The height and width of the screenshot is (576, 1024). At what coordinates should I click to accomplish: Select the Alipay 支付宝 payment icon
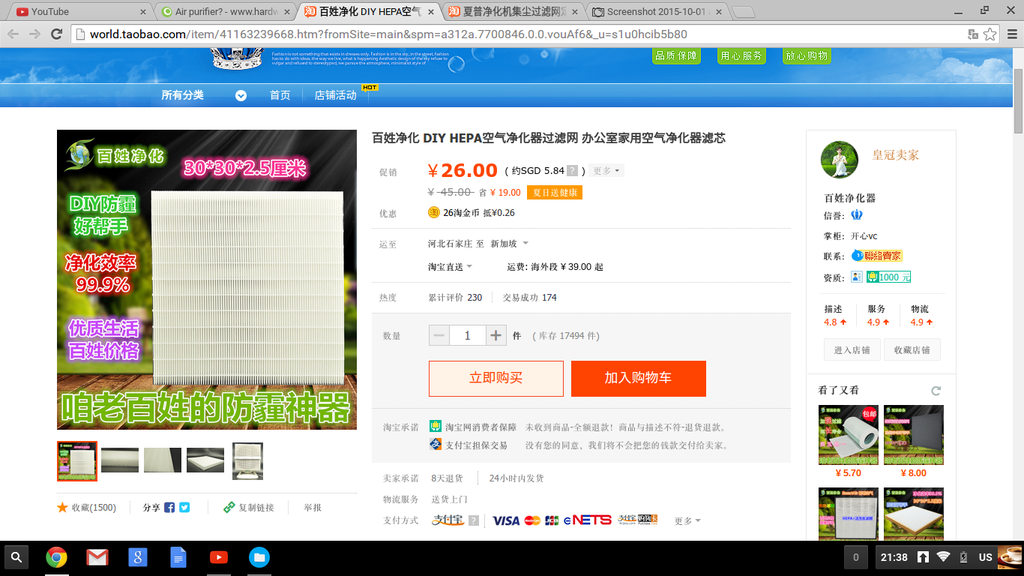pyautogui.click(x=448, y=519)
